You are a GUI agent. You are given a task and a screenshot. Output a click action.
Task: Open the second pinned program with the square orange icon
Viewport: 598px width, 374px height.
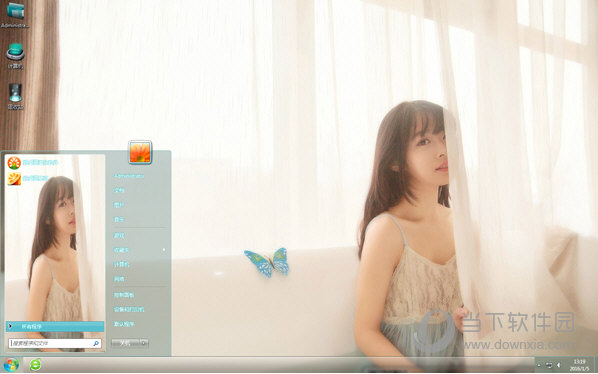(x=29, y=178)
